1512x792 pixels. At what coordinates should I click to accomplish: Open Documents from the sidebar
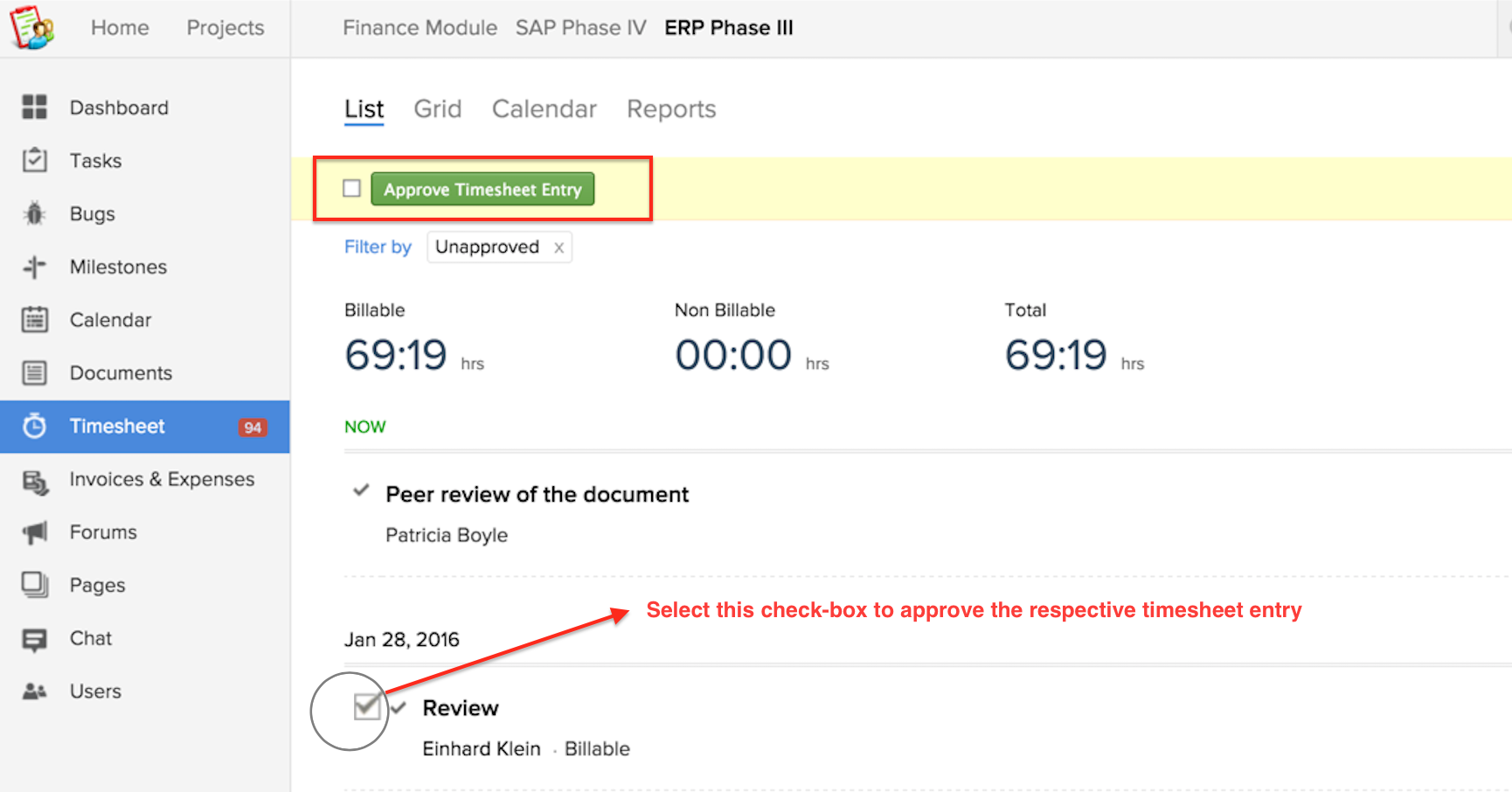point(121,373)
